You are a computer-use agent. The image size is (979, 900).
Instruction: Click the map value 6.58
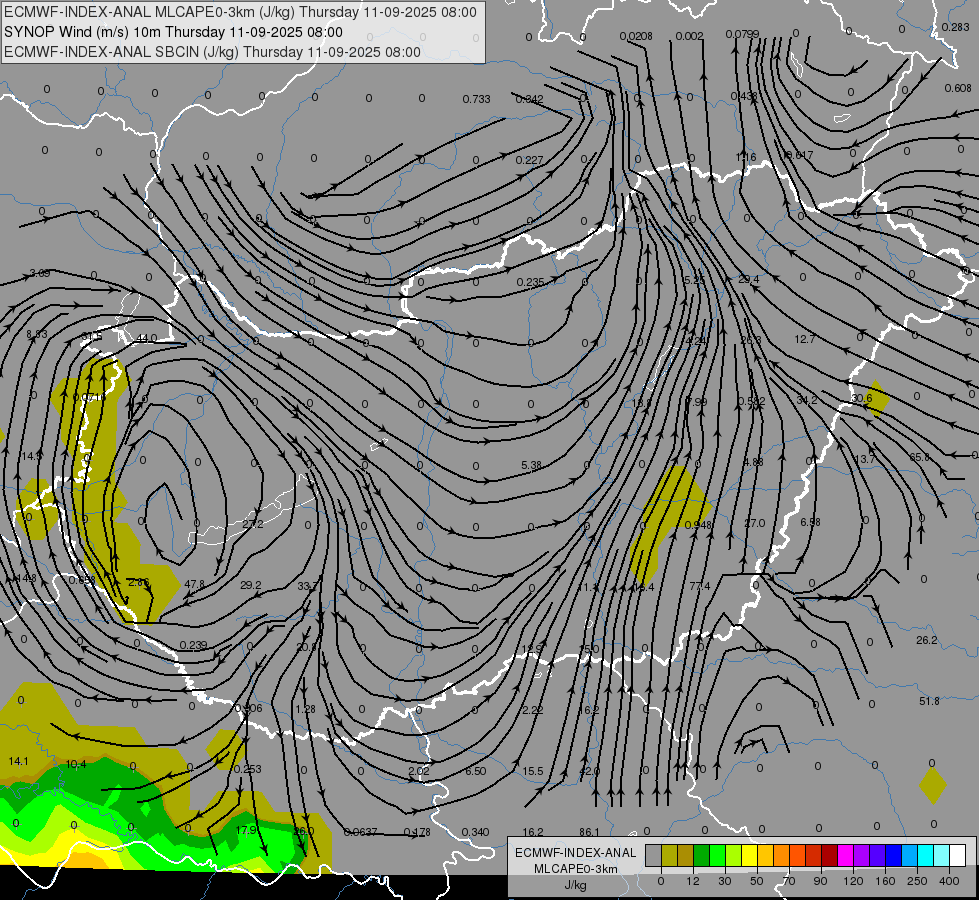[x=810, y=522]
